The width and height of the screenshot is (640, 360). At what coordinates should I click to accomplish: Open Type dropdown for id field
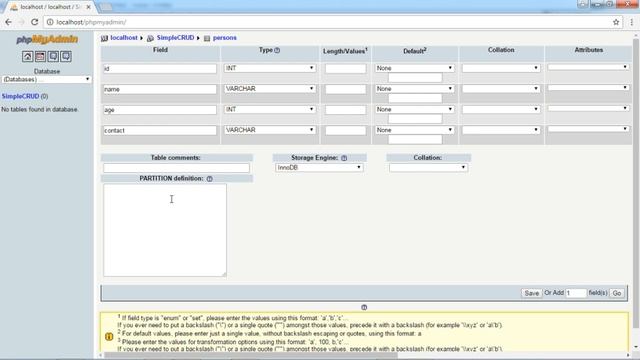tap(270, 68)
